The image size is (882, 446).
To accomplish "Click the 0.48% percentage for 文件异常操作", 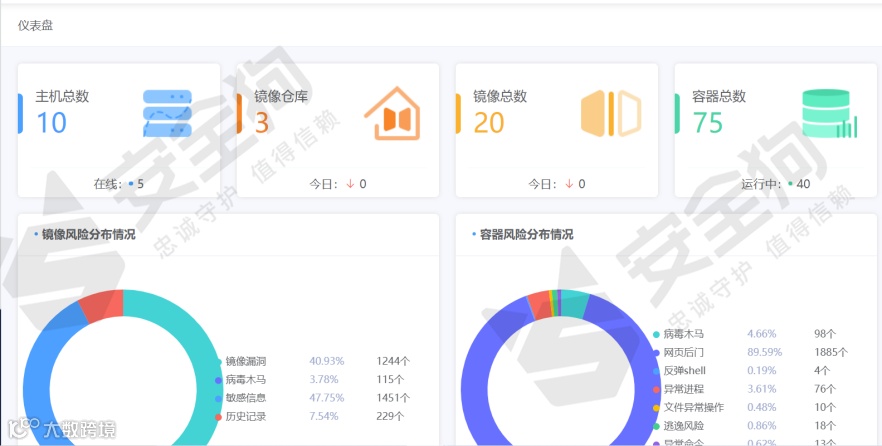I will tap(762, 407).
